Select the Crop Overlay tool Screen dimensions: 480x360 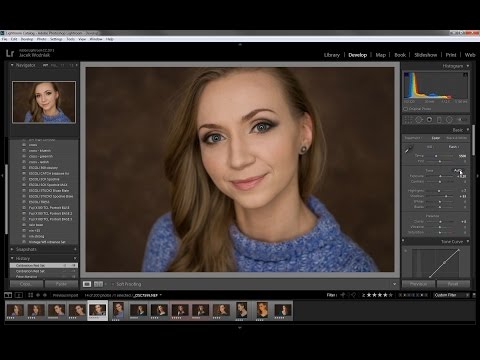[x=408, y=120]
